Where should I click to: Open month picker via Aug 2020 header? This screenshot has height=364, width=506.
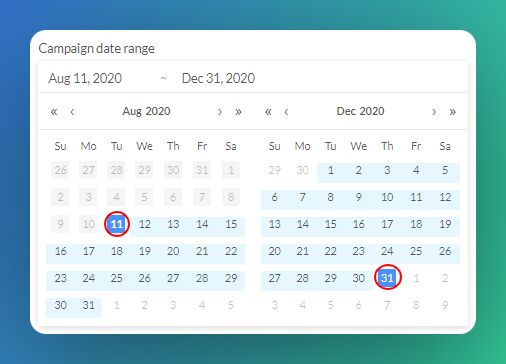click(146, 111)
